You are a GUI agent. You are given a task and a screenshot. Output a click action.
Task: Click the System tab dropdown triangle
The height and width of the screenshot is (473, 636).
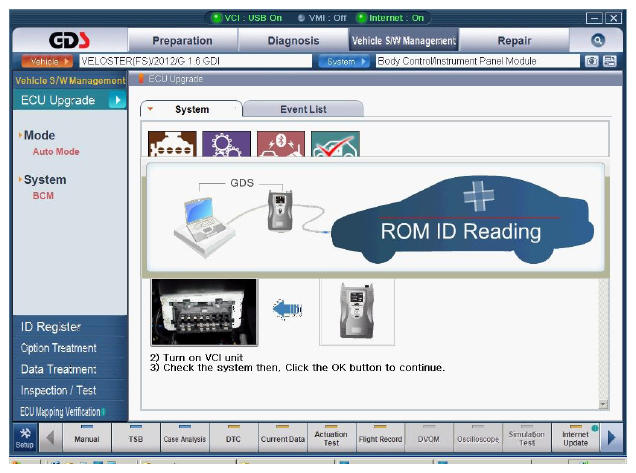click(150, 109)
